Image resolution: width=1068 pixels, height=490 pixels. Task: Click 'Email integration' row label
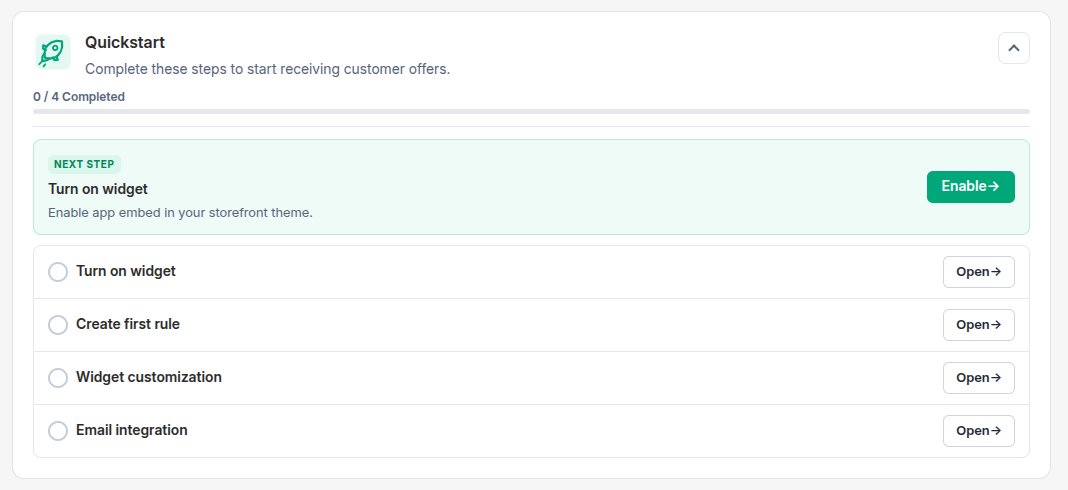coord(132,431)
